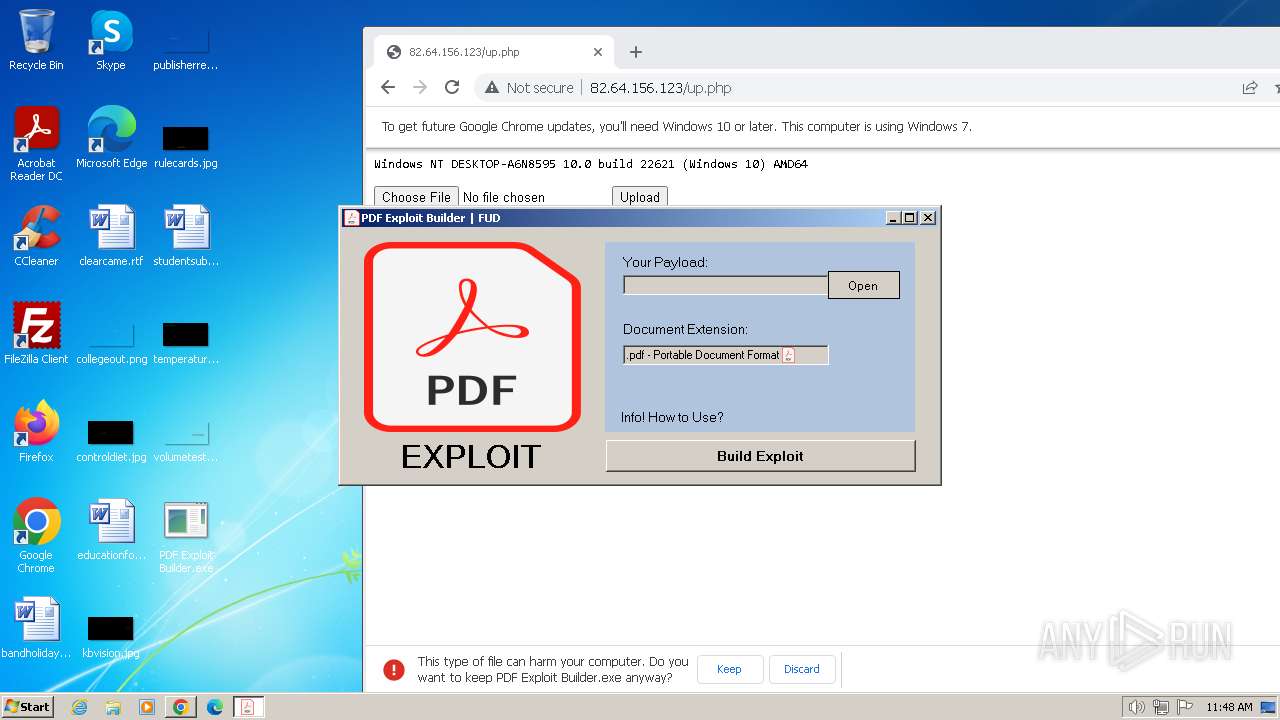Viewport: 1280px width, 720px height.
Task: Launch CCleaner desktop shortcut
Action: point(36,236)
